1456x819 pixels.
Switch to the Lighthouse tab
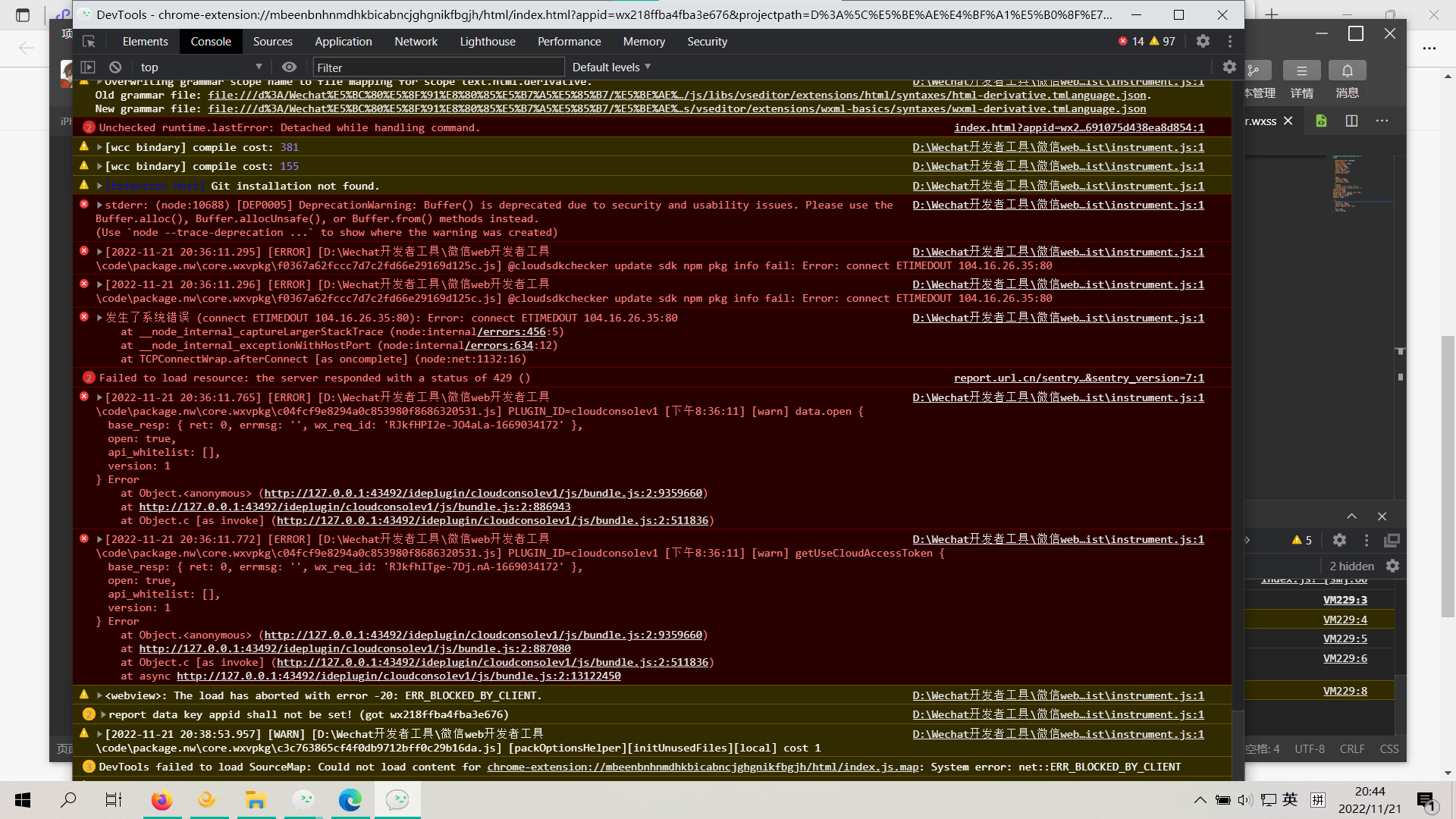pyautogui.click(x=487, y=42)
